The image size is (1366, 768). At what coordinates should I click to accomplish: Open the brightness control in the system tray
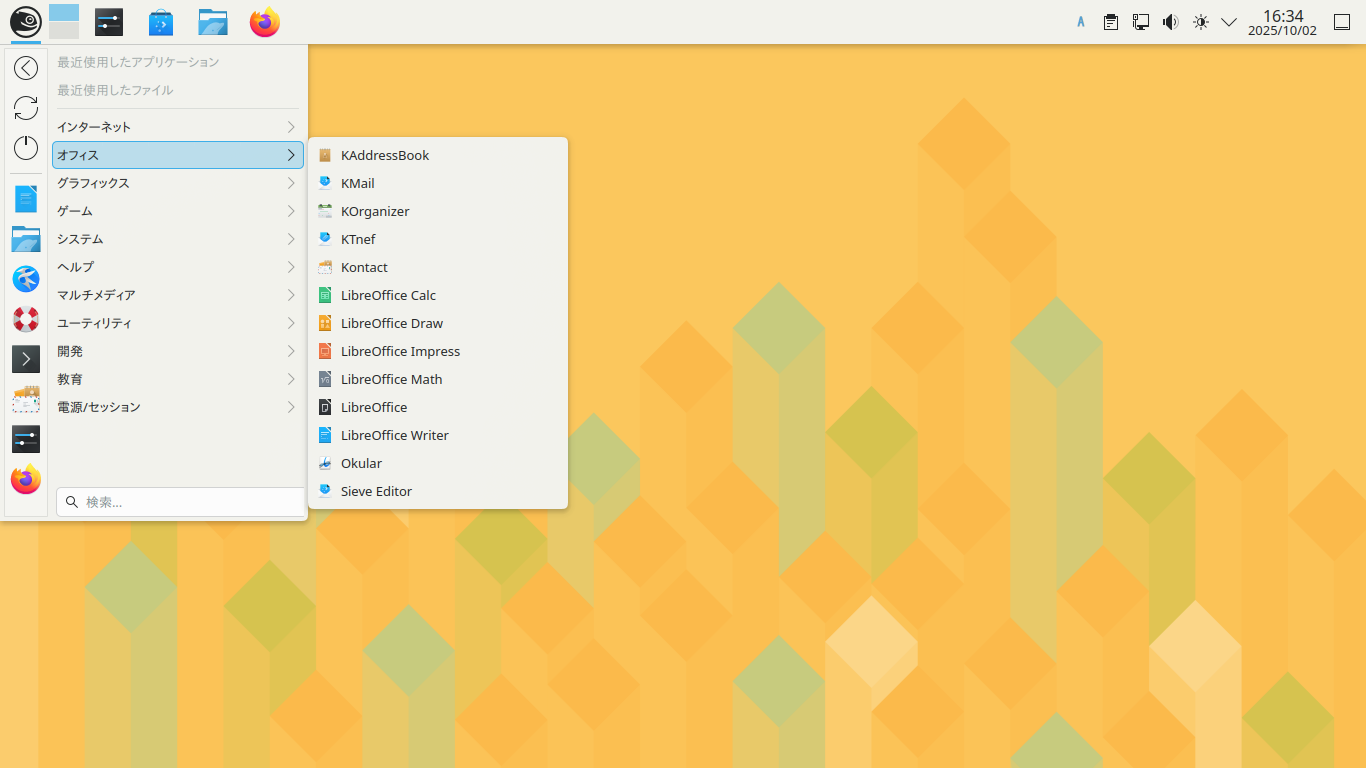click(x=1200, y=21)
